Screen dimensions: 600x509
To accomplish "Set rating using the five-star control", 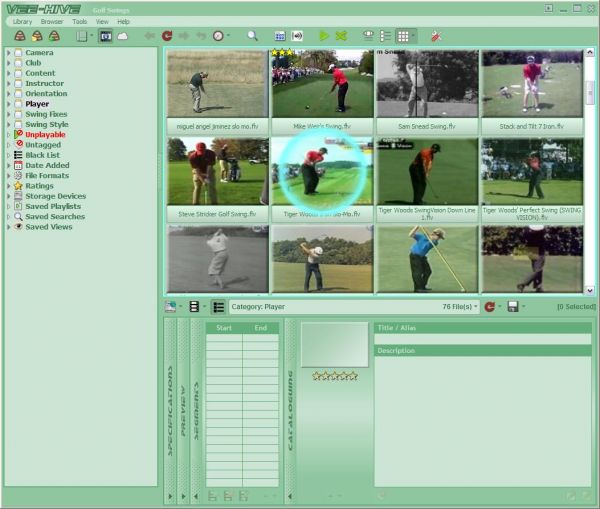I will (335, 376).
